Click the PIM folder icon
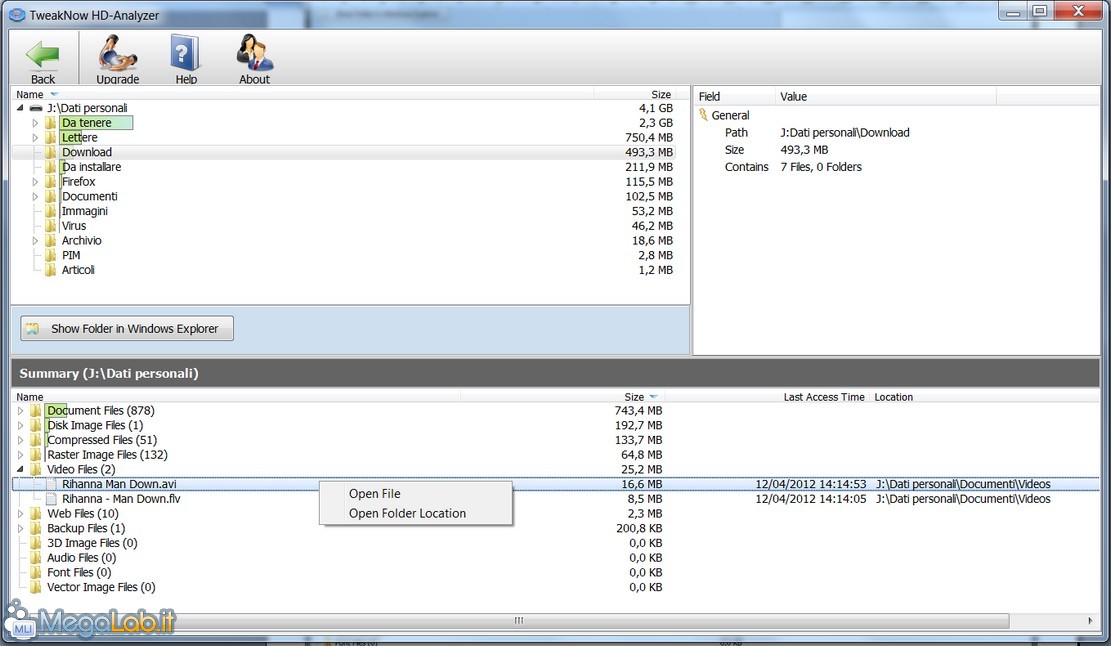The width and height of the screenshot is (1111, 646). coord(50,255)
